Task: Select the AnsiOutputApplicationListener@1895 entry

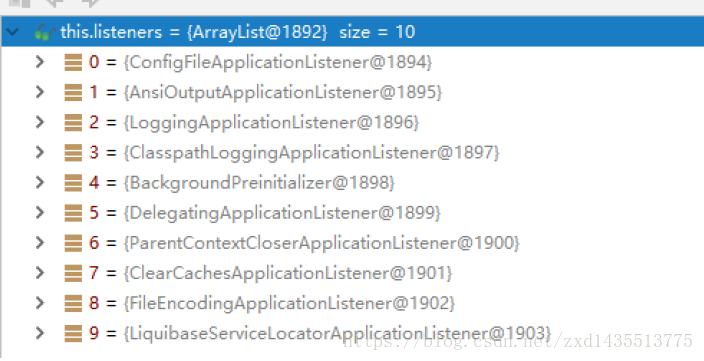Action: point(283,92)
